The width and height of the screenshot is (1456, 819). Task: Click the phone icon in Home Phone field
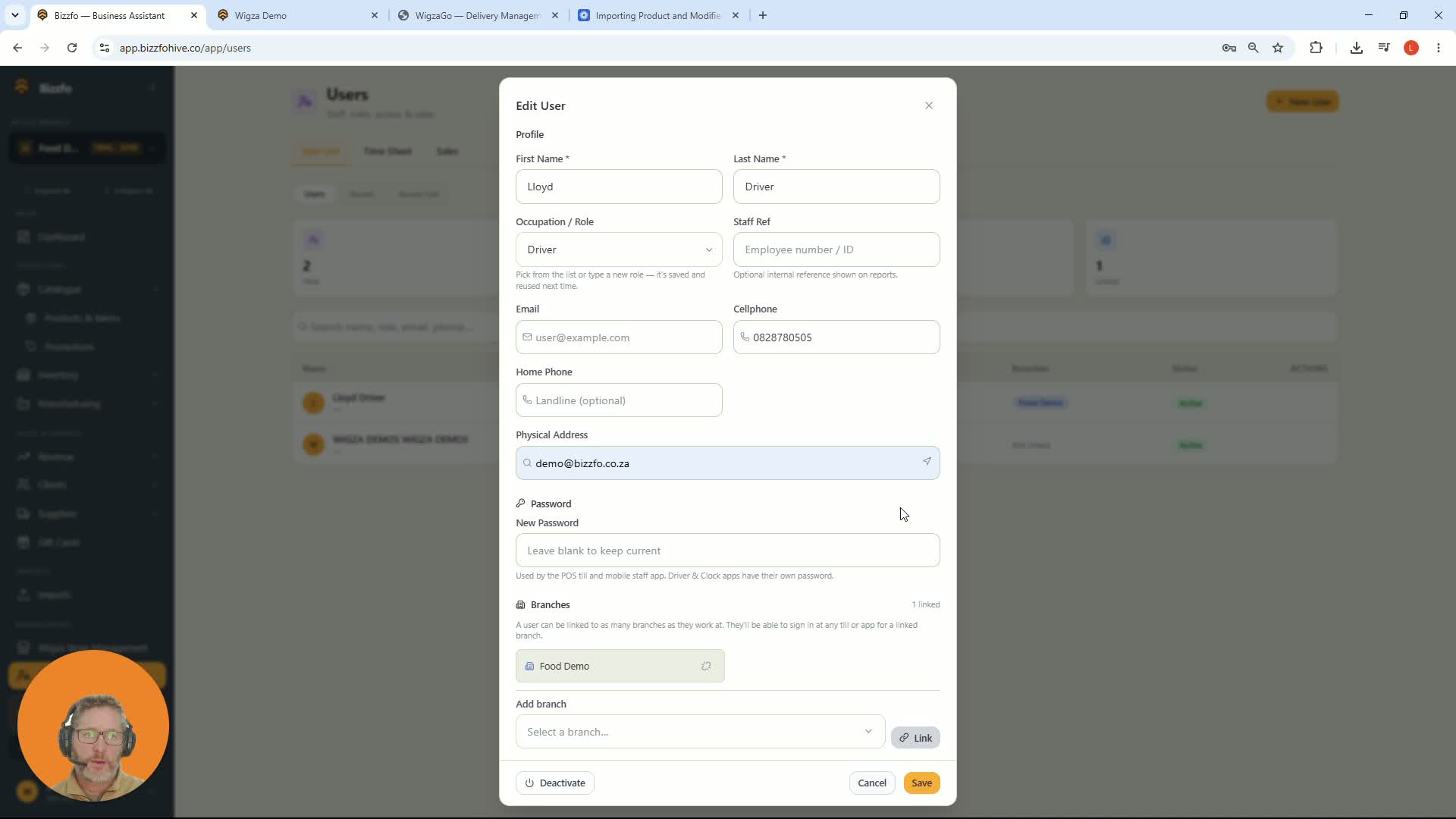point(527,400)
